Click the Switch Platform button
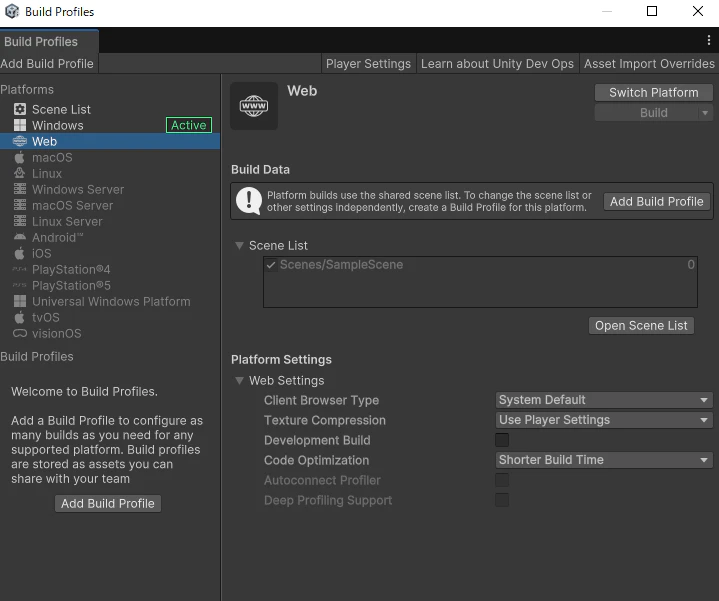The width and height of the screenshot is (719, 601). [653, 93]
